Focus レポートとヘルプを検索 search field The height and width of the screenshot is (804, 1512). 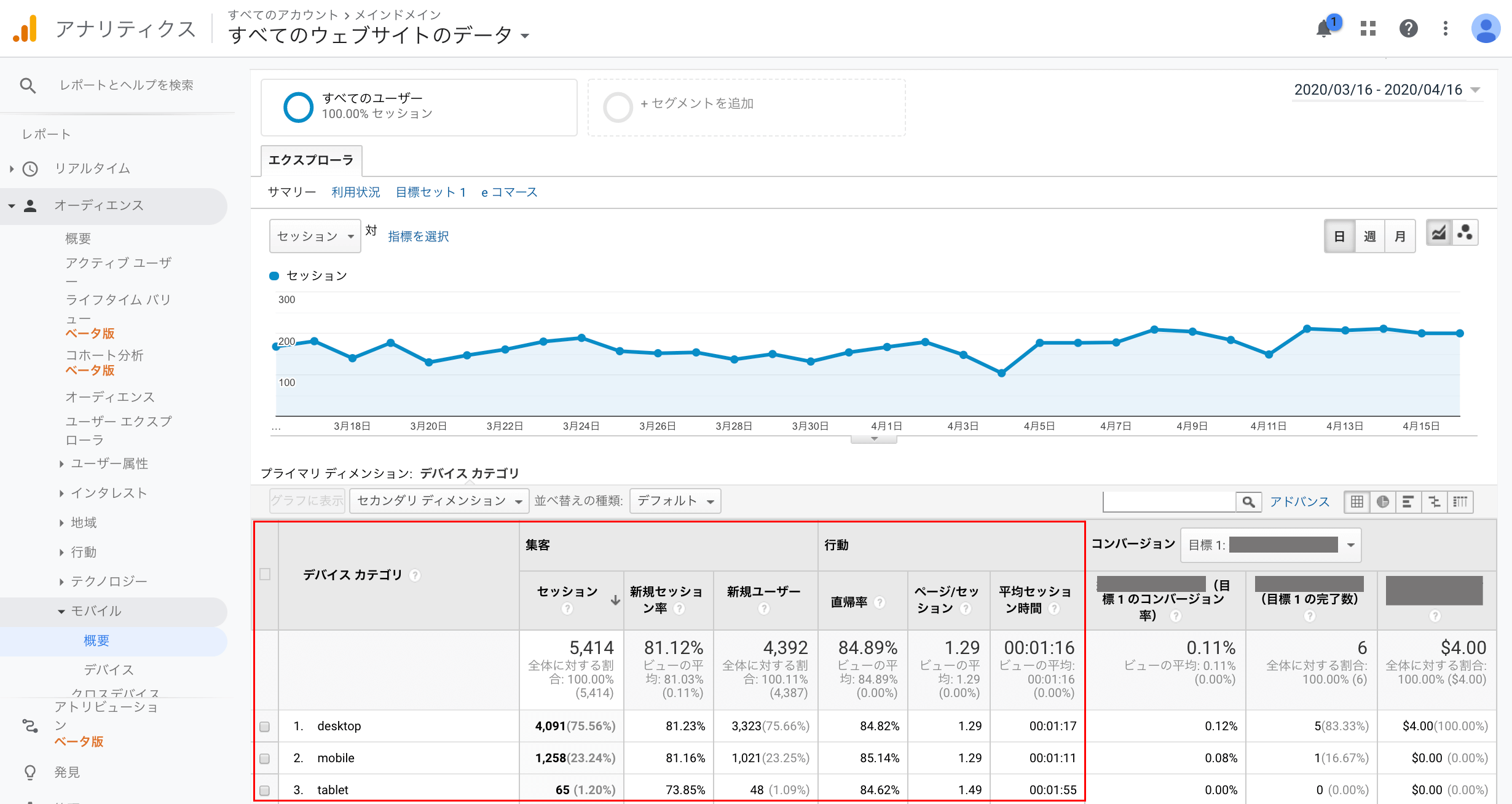click(127, 85)
